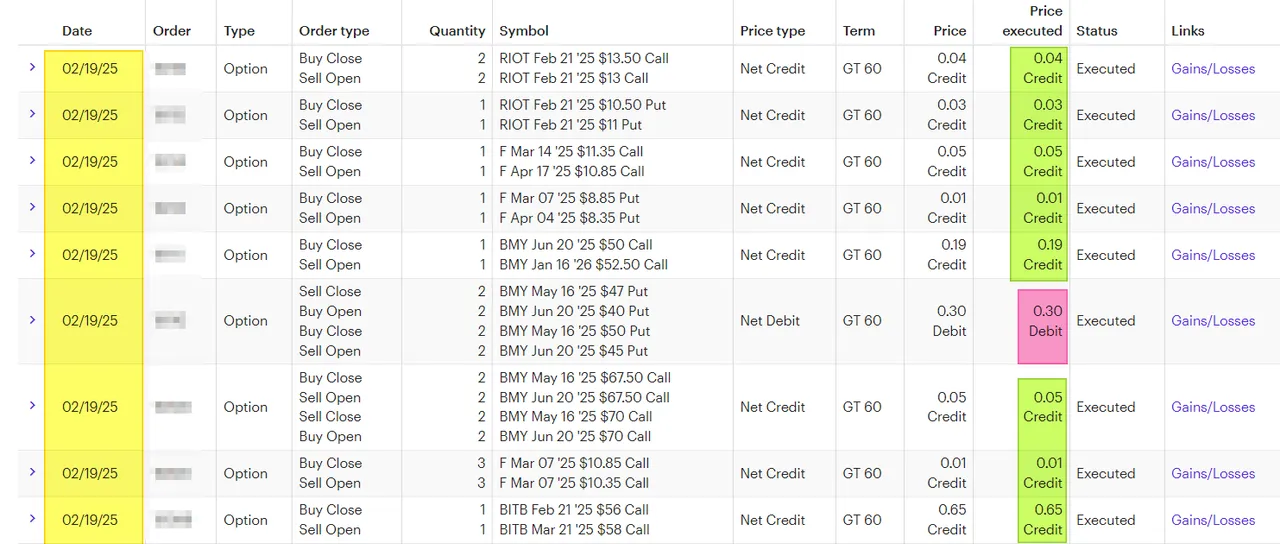This screenshot has height=544, width=1280.
Task: Expand the BMY $67.50 Call order row
Action: click(32, 406)
